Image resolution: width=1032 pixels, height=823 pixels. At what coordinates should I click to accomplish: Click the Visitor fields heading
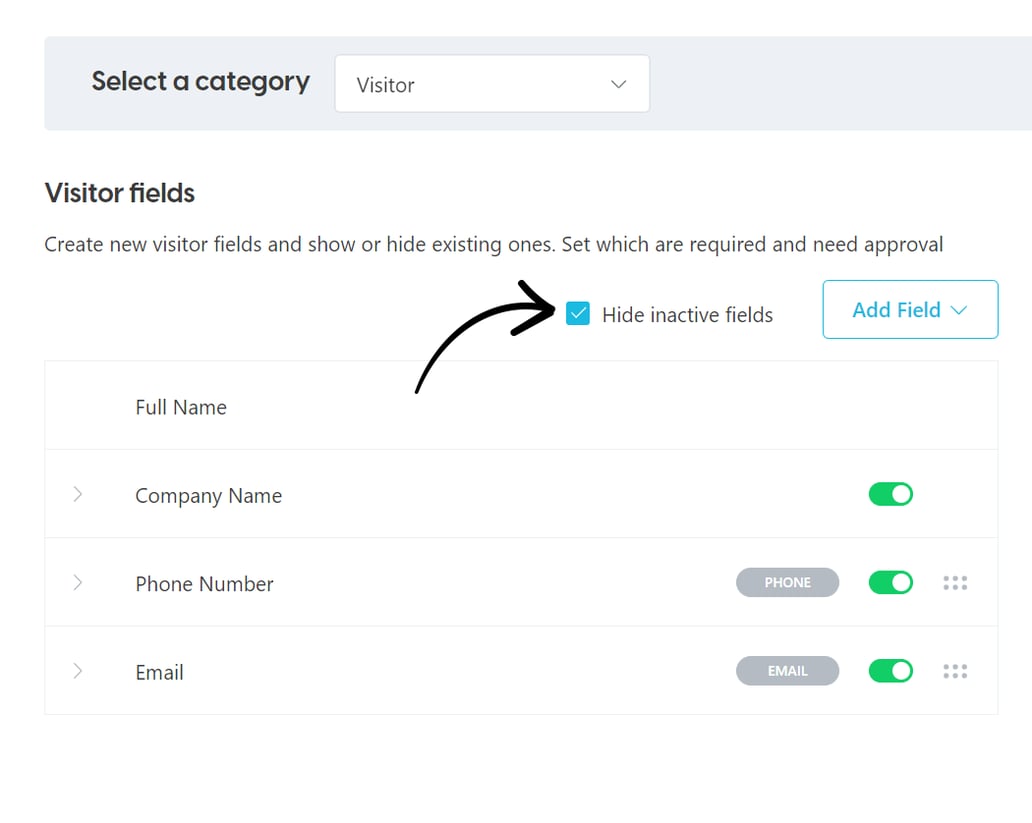[119, 193]
